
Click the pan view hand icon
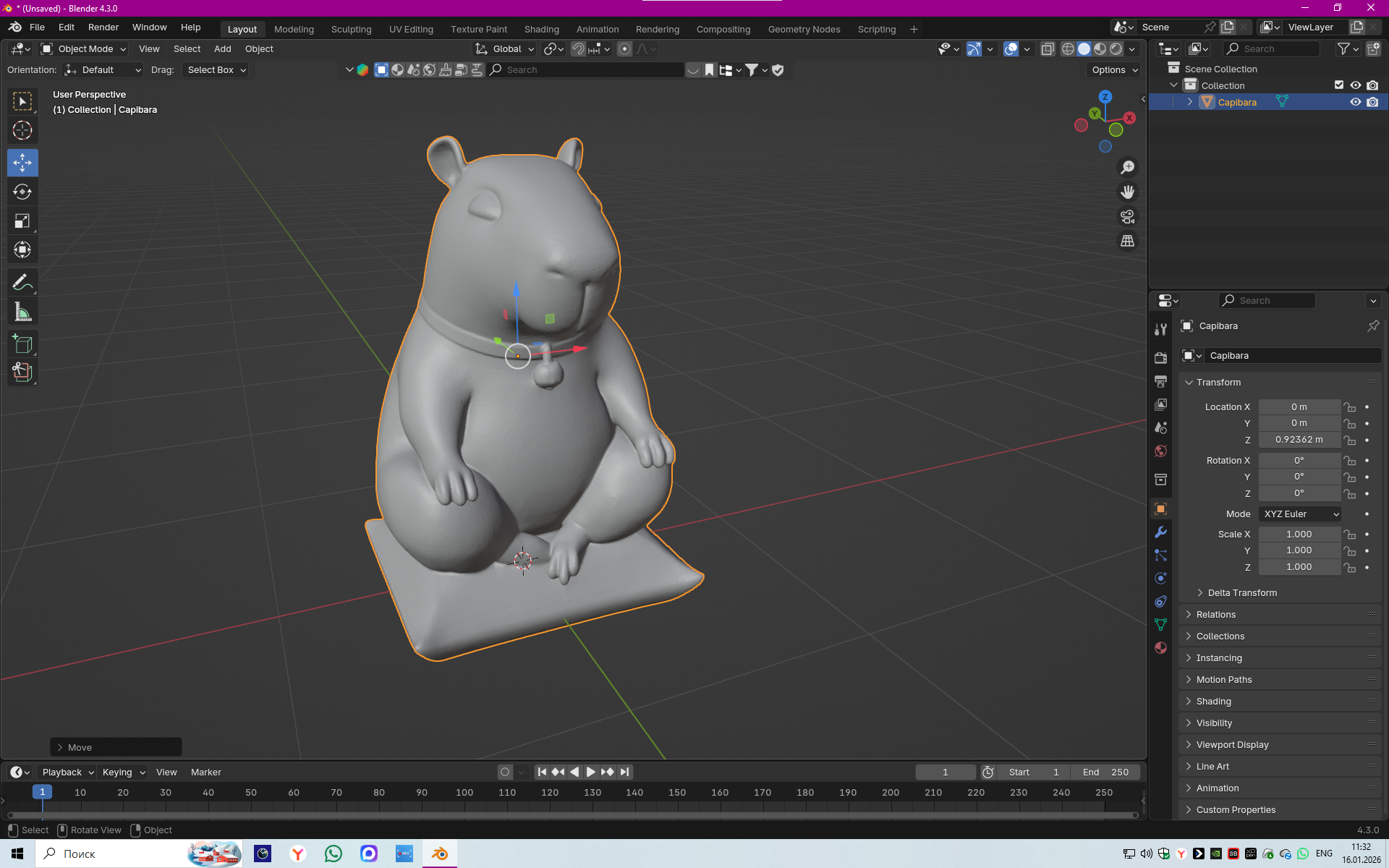click(1127, 192)
